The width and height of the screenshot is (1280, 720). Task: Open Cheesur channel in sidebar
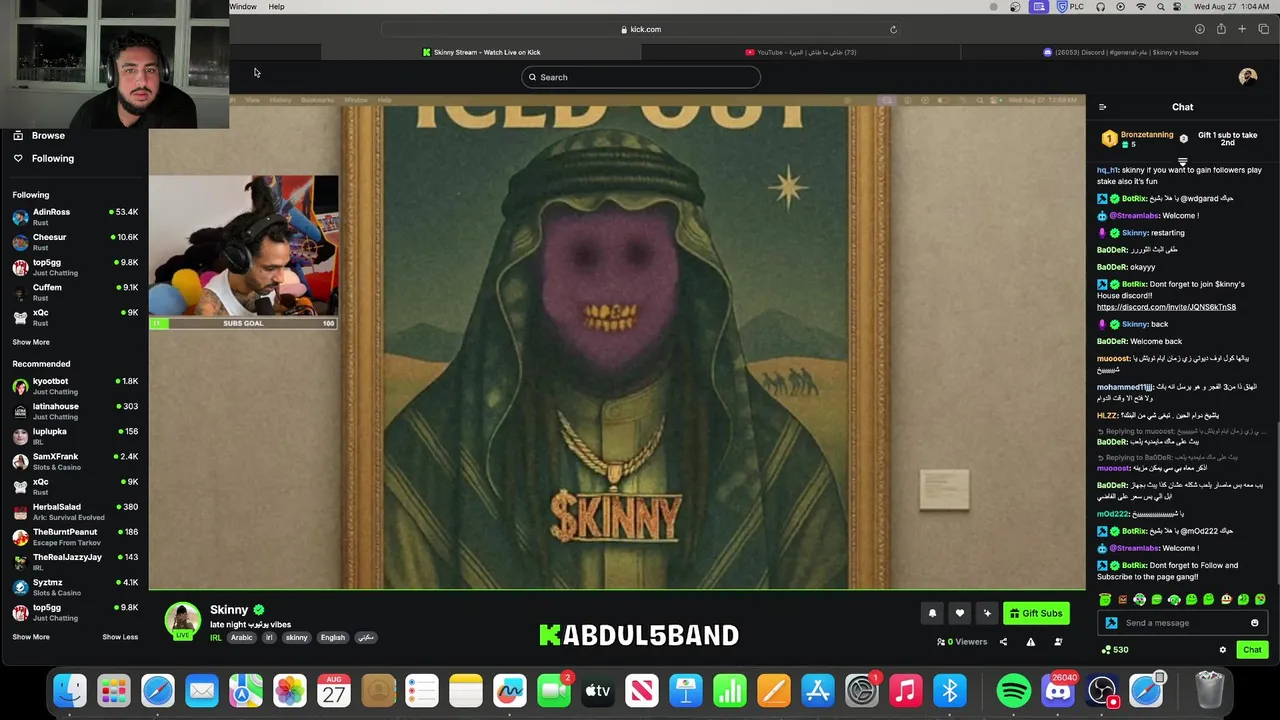tap(75, 242)
